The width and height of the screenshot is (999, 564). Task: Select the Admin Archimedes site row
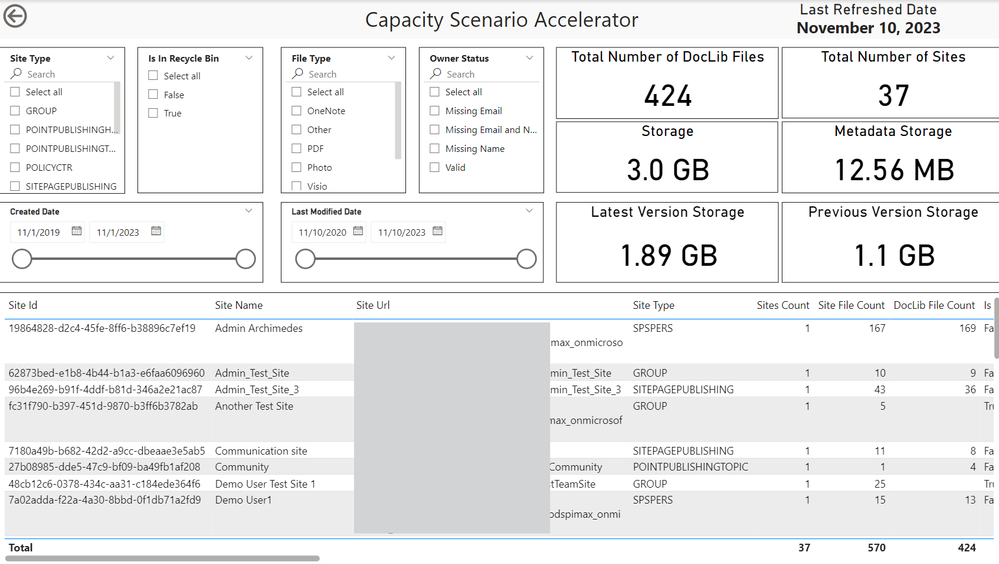[x=500, y=341]
